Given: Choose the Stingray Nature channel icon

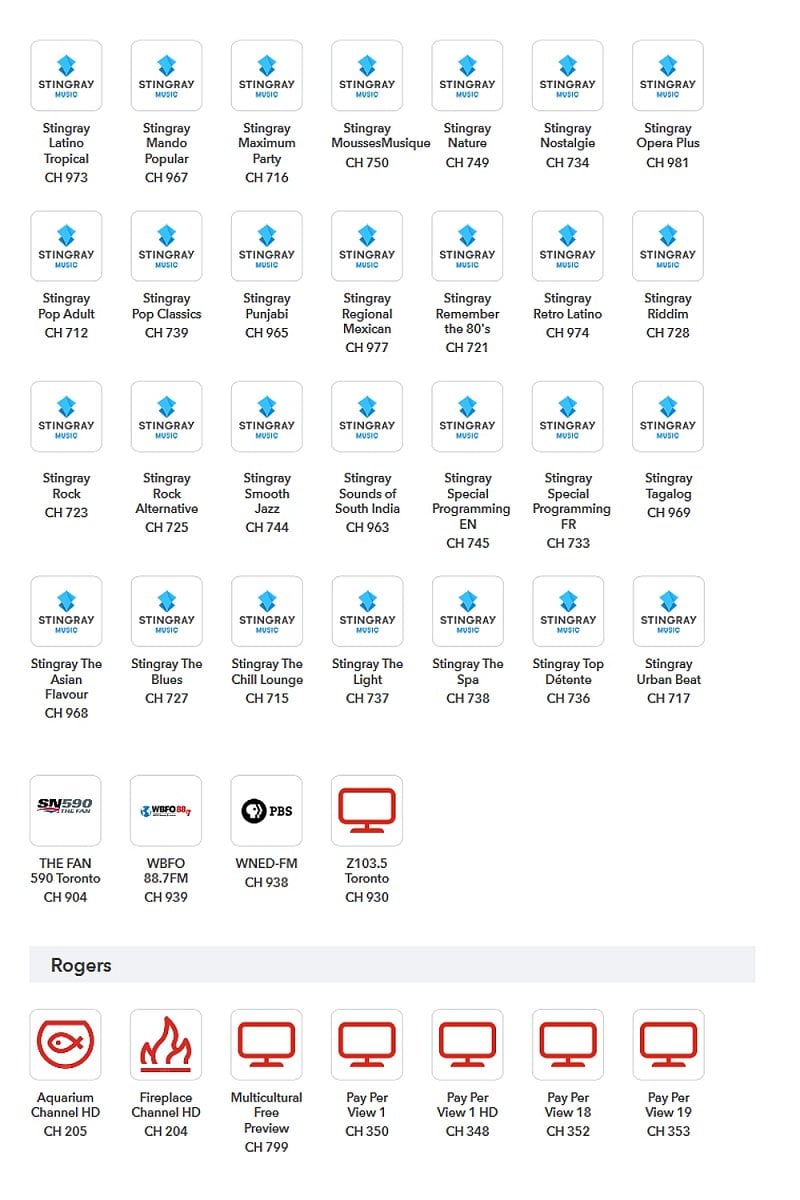Looking at the screenshot, I should click(x=467, y=75).
